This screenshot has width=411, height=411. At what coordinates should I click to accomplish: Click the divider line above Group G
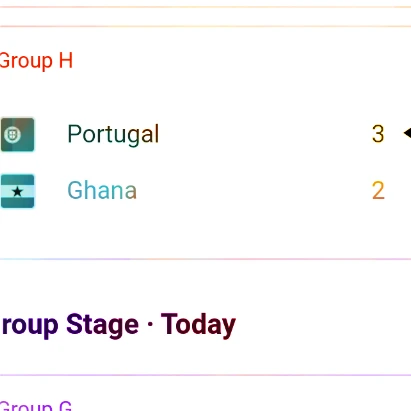pos(205,375)
